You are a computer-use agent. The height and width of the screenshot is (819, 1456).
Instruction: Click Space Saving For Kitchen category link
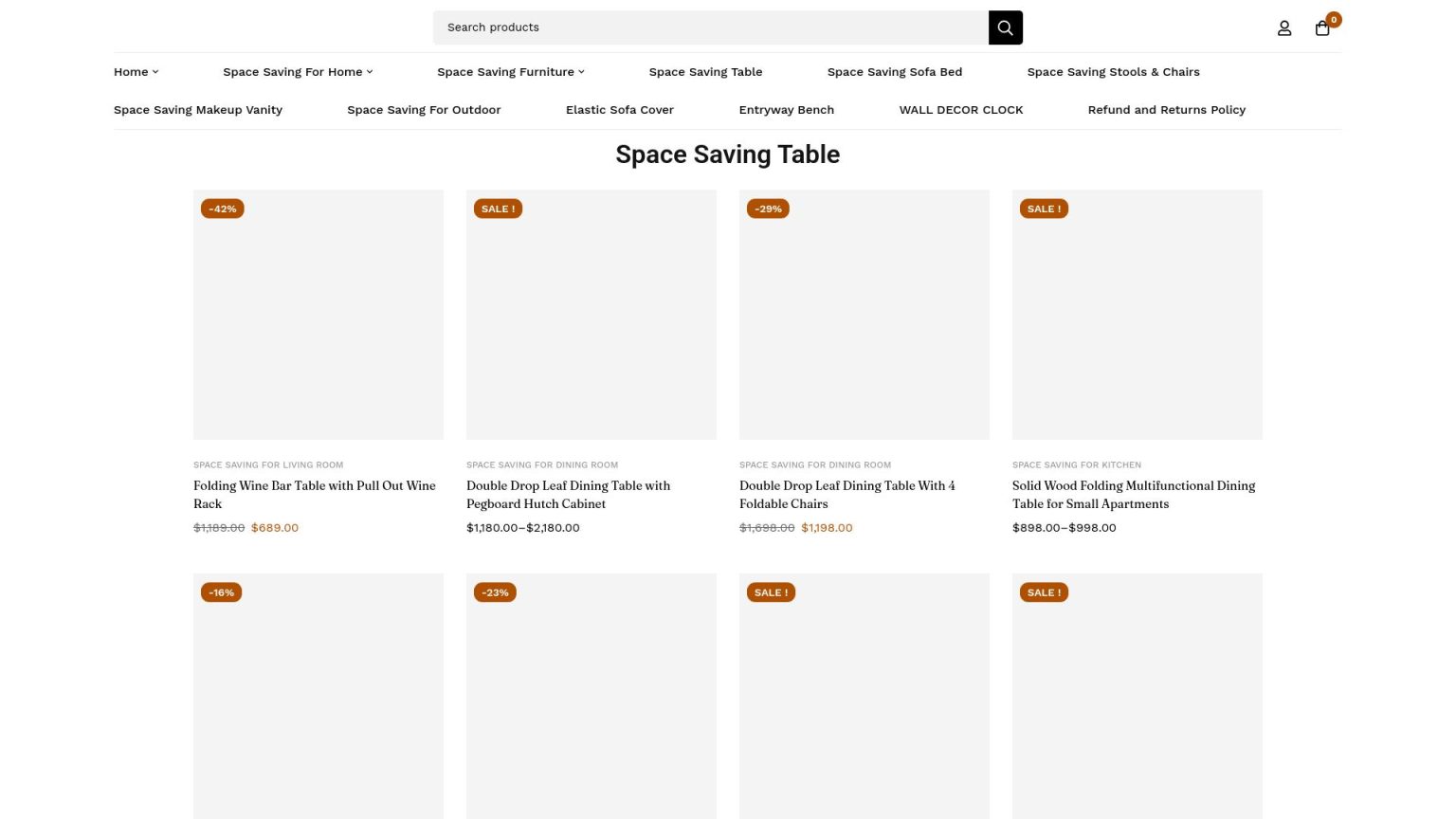pyautogui.click(x=1076, y=464)
